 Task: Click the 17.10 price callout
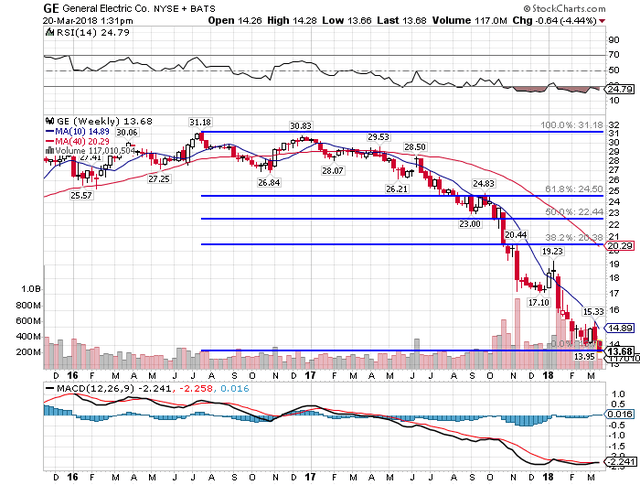[x=539, y=303]
